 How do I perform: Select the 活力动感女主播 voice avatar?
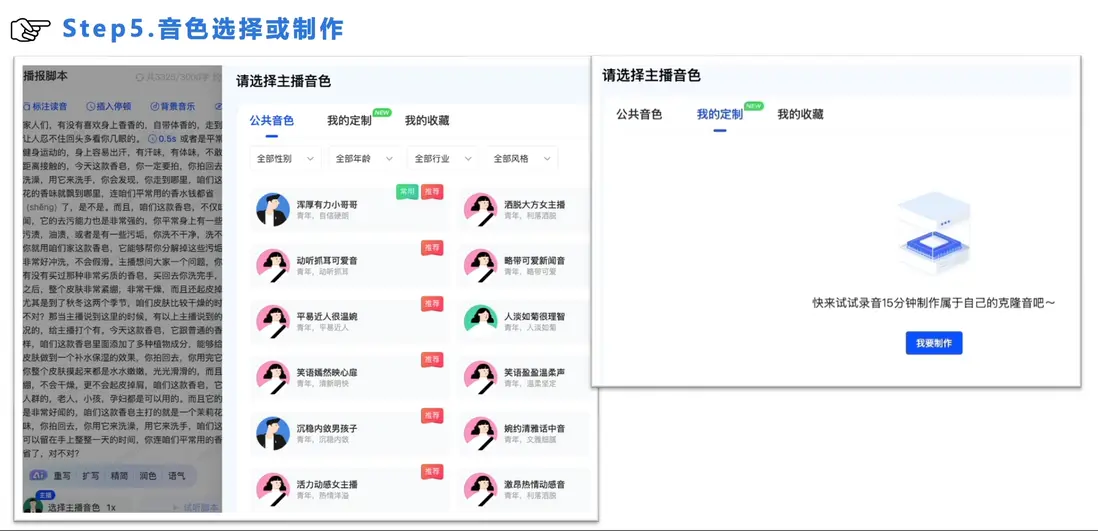tap(273, 490)
